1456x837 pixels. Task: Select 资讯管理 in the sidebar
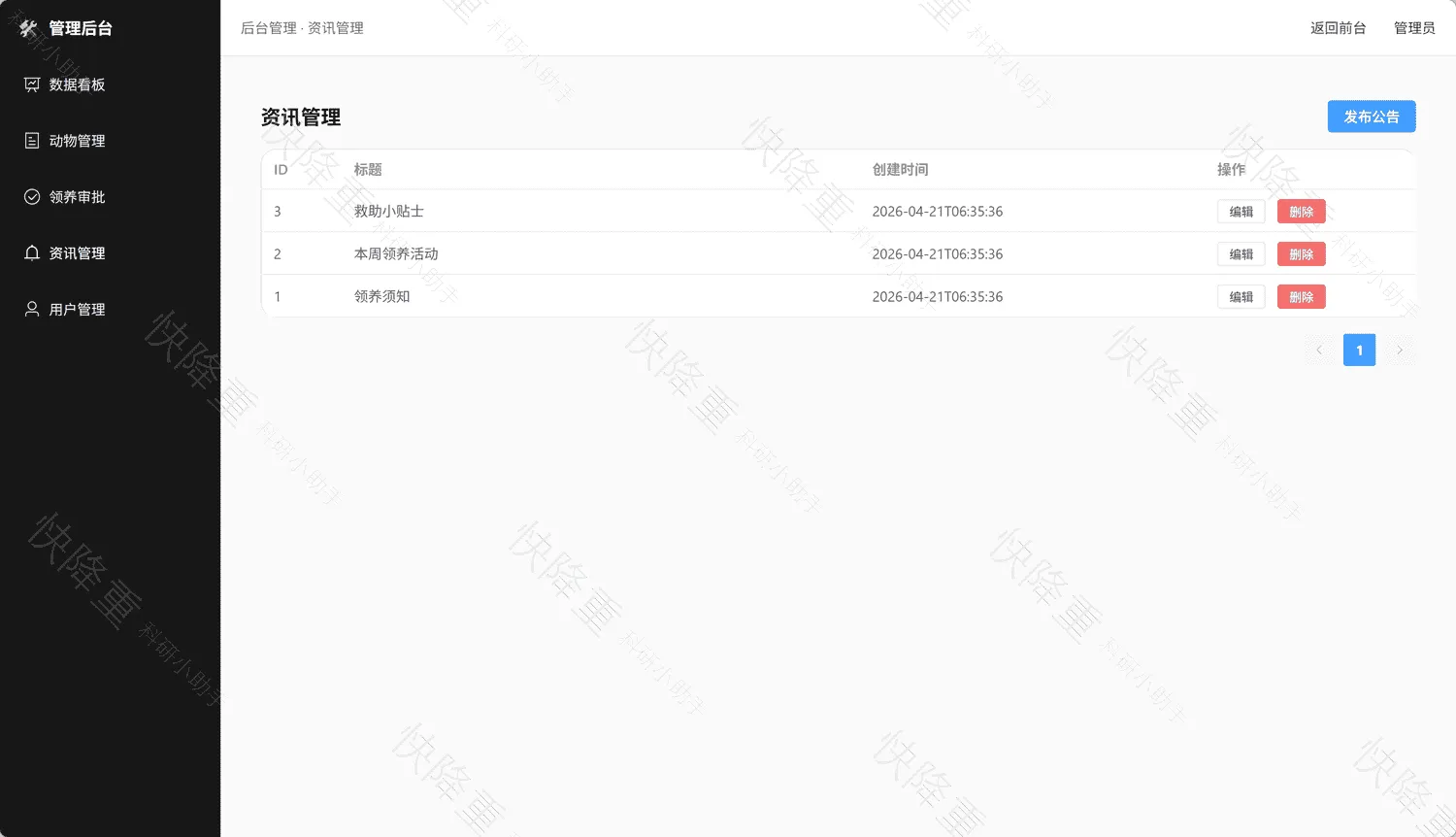110,253
